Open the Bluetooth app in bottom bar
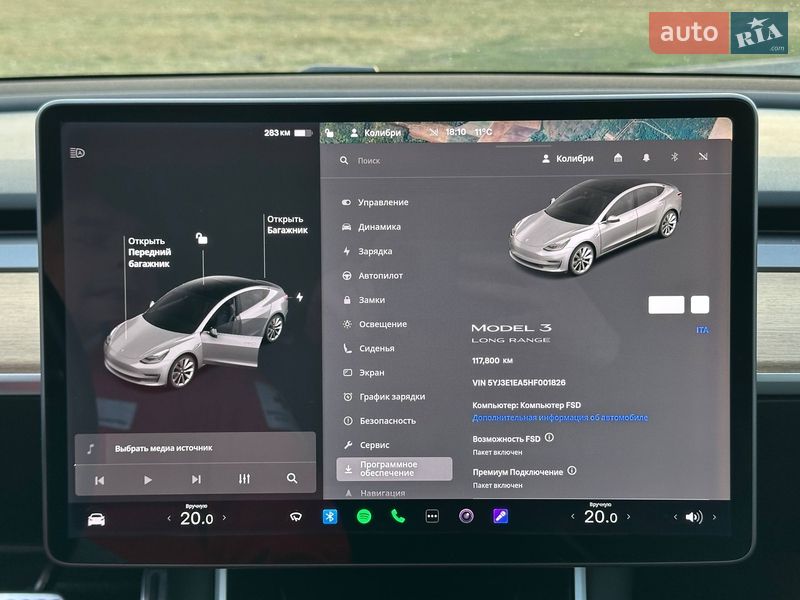The width and height of the screenshot is (800, 600). click(x=330, y=517)
